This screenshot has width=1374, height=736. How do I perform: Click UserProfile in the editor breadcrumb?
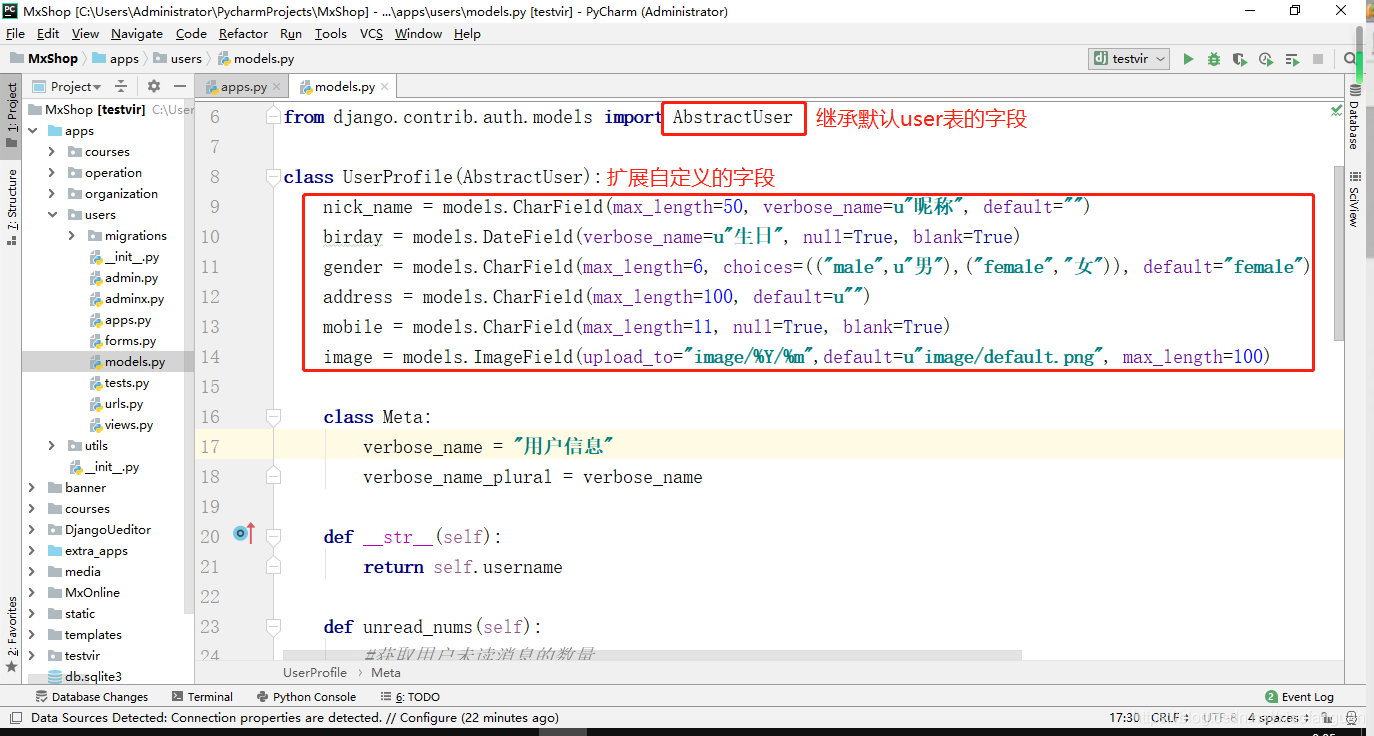314,673
